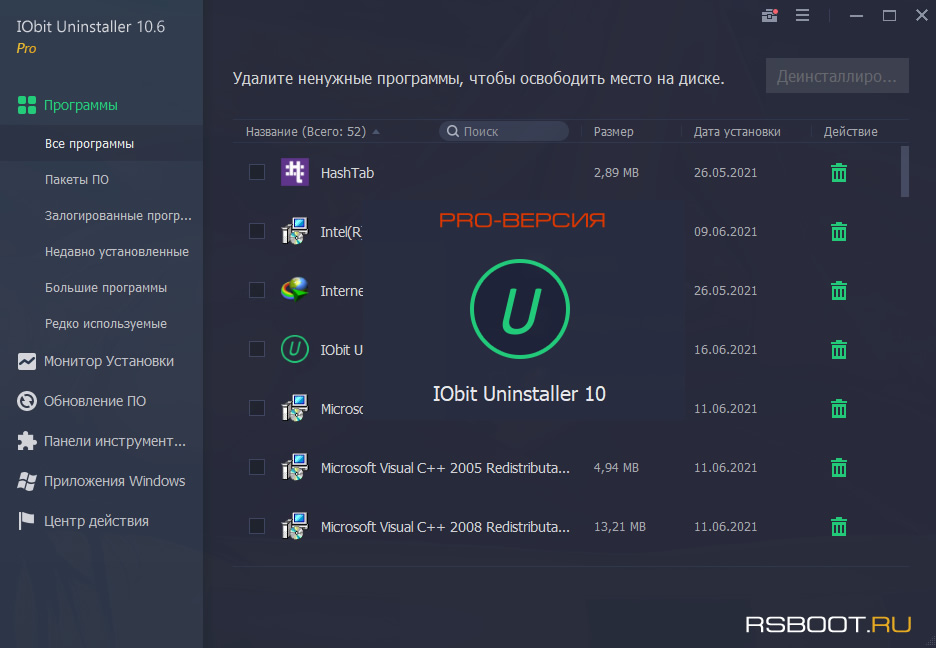The width and height of the screenshot is (936, 648).
Task: Click trash icon dated 26.05.2021 for Internet
Action: click(839, 291)
